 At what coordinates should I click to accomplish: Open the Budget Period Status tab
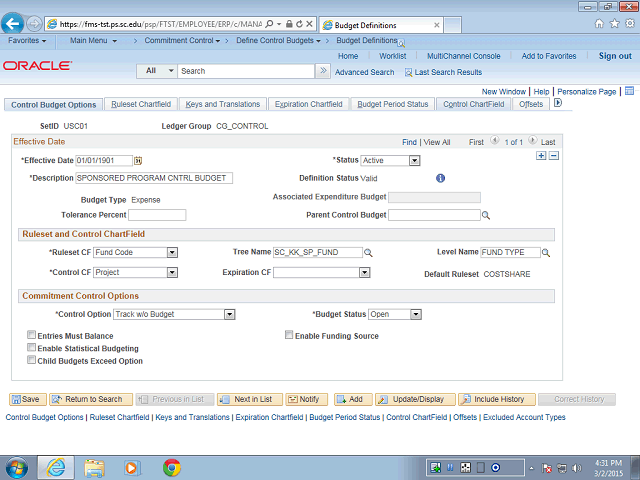[393, 104]
